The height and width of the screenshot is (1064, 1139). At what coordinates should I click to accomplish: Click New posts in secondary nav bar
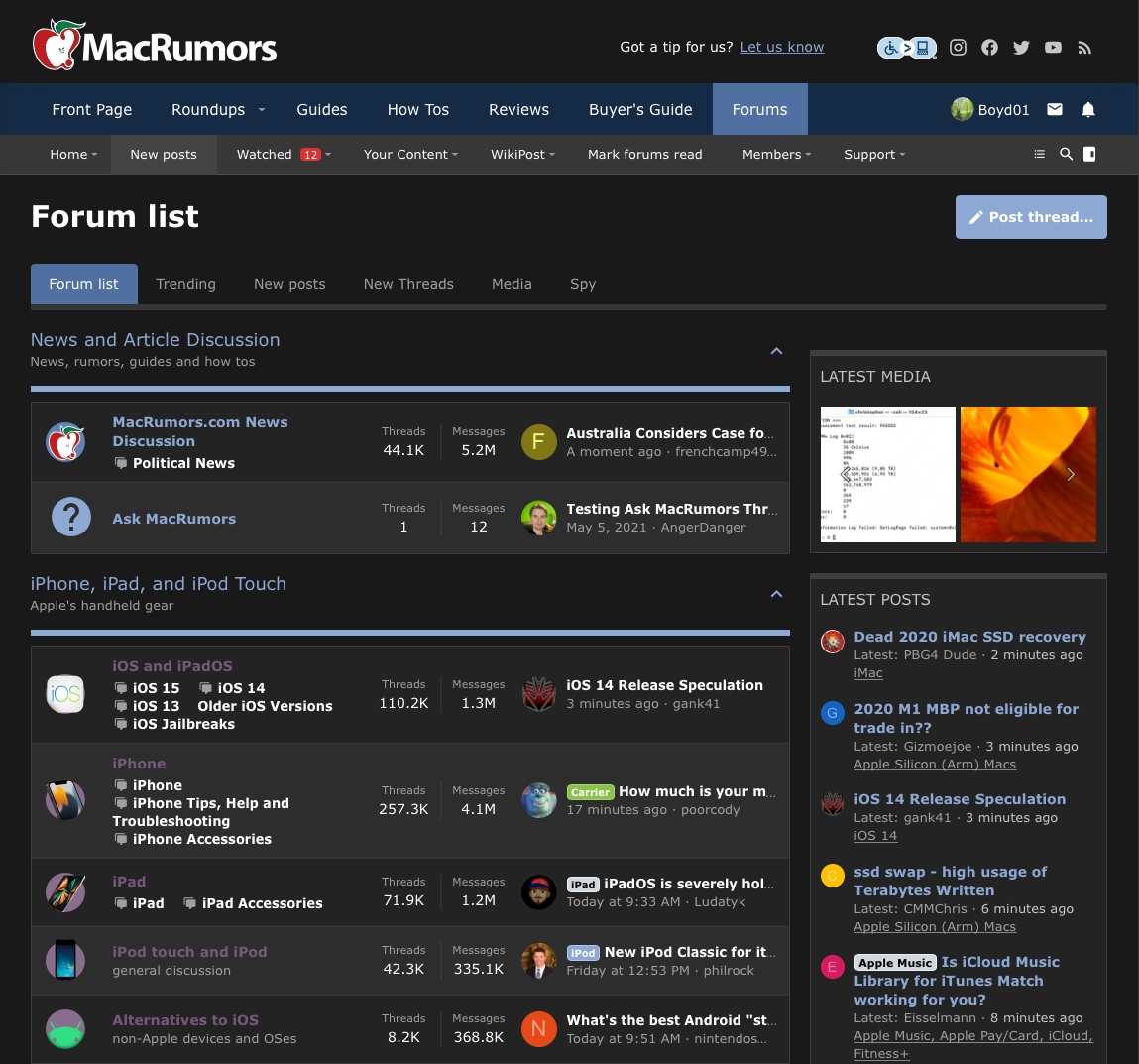164,154
